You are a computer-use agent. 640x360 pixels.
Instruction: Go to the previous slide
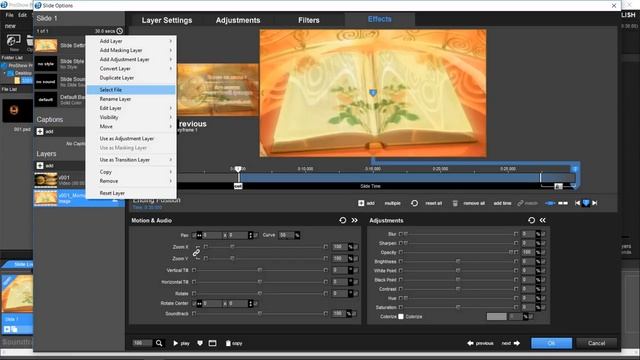480,343
